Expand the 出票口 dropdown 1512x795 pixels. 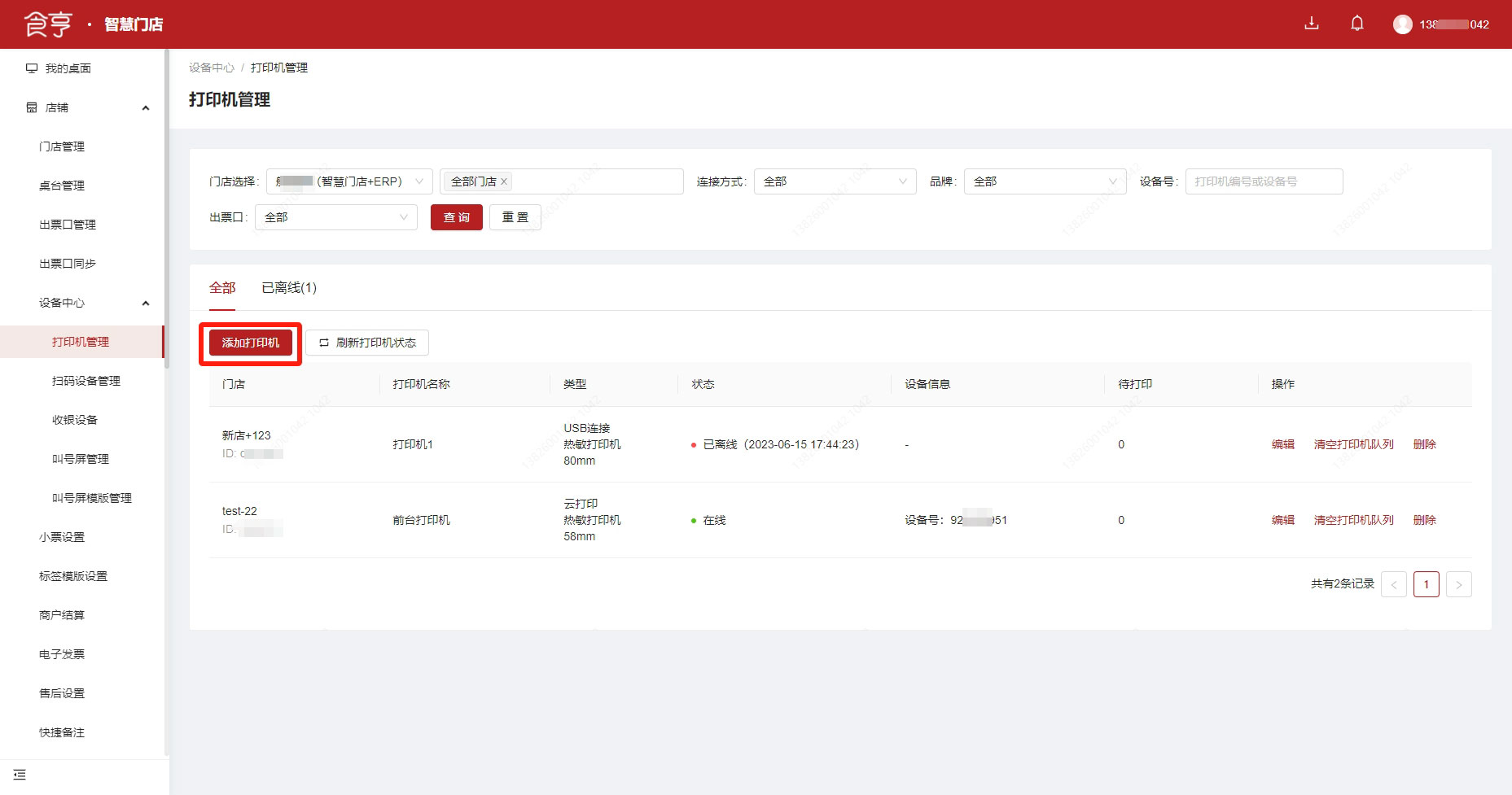click(335, 217)
